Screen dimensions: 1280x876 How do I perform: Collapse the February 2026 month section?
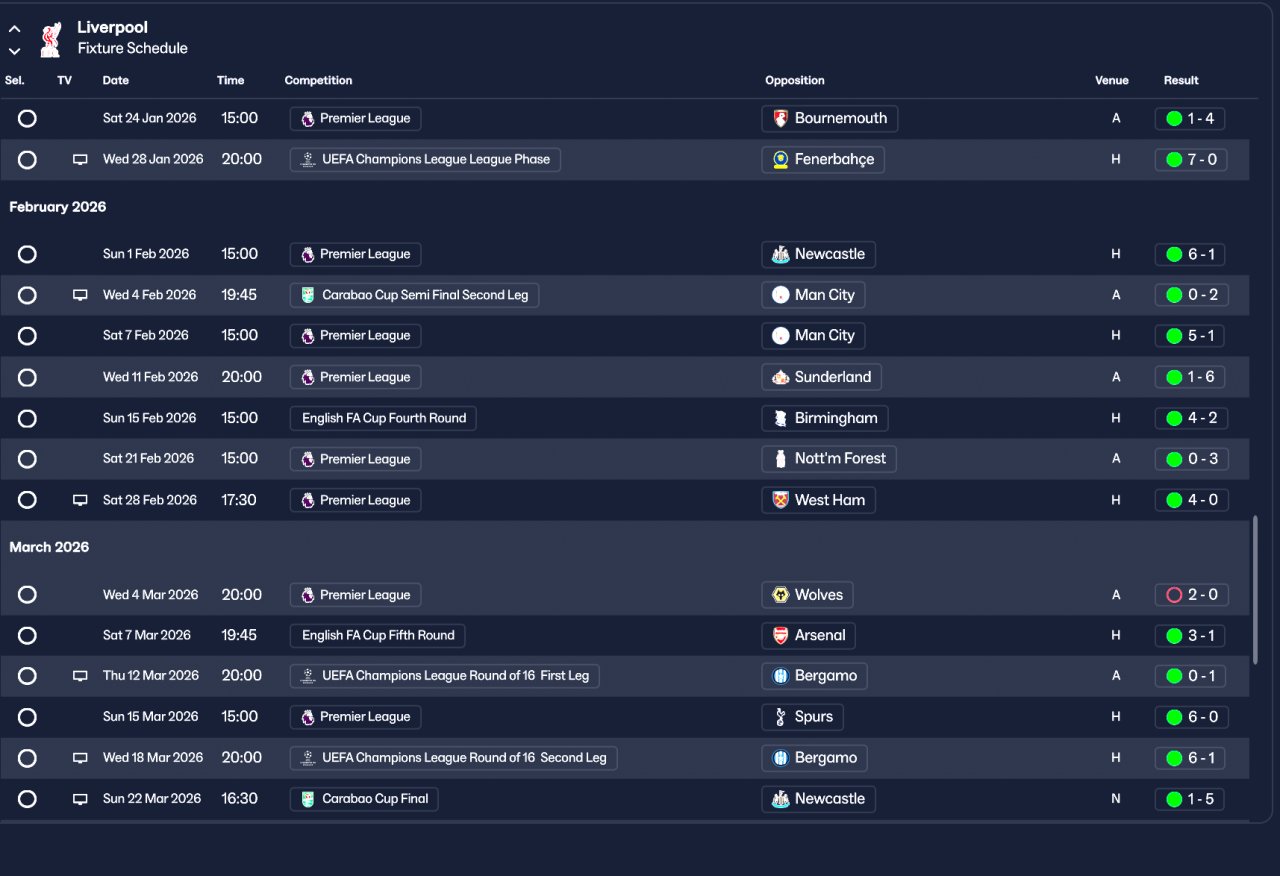click(58, 207)
